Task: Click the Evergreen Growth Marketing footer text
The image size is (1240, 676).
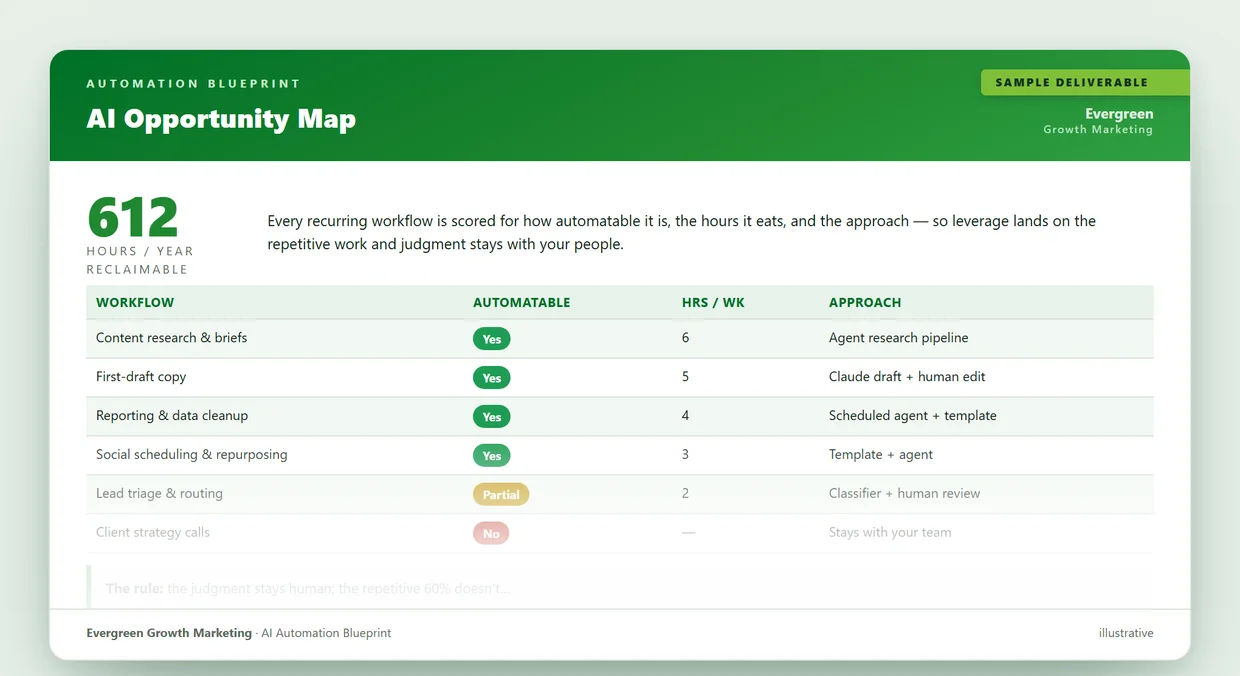Action: point(169,633)
